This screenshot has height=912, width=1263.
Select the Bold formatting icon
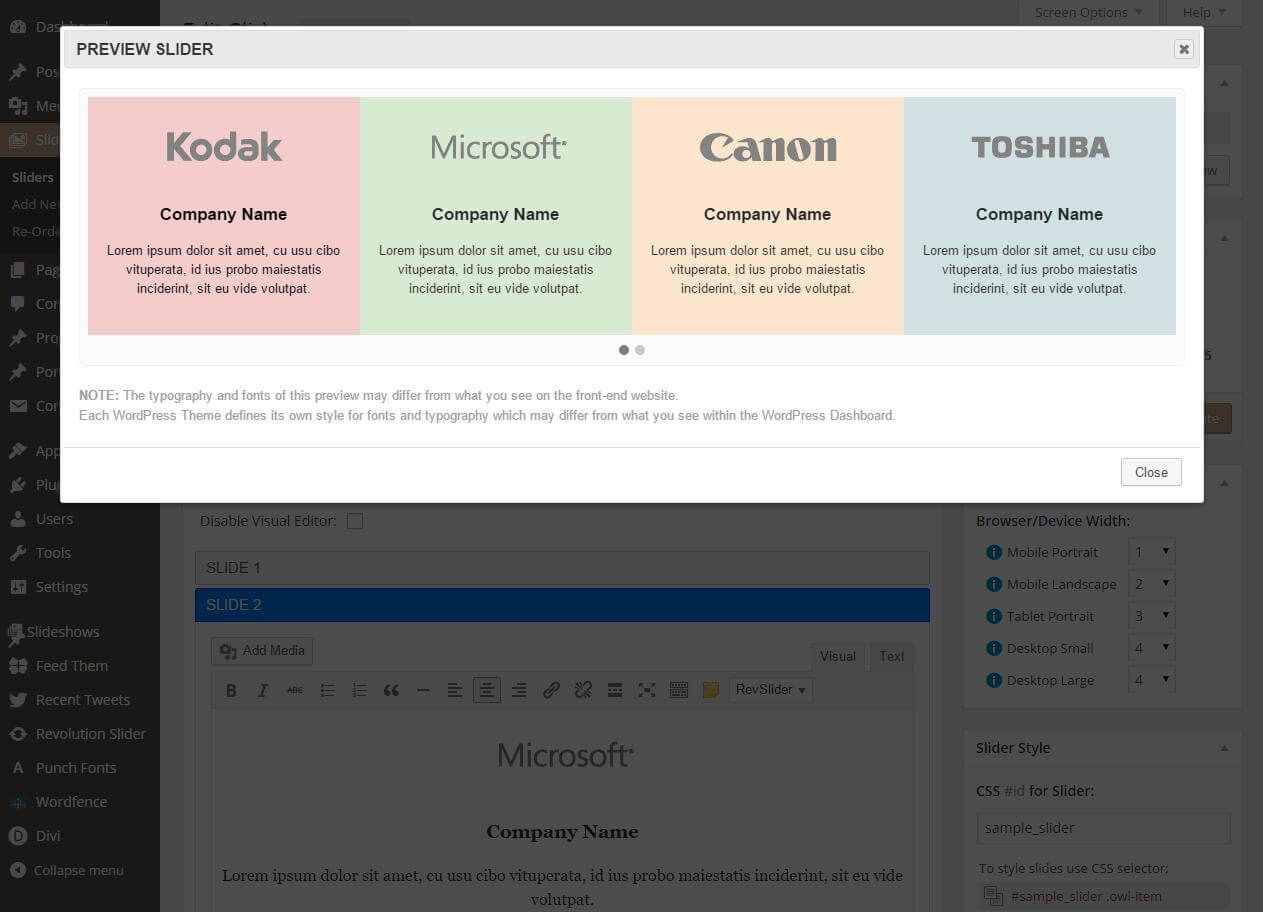231,689
